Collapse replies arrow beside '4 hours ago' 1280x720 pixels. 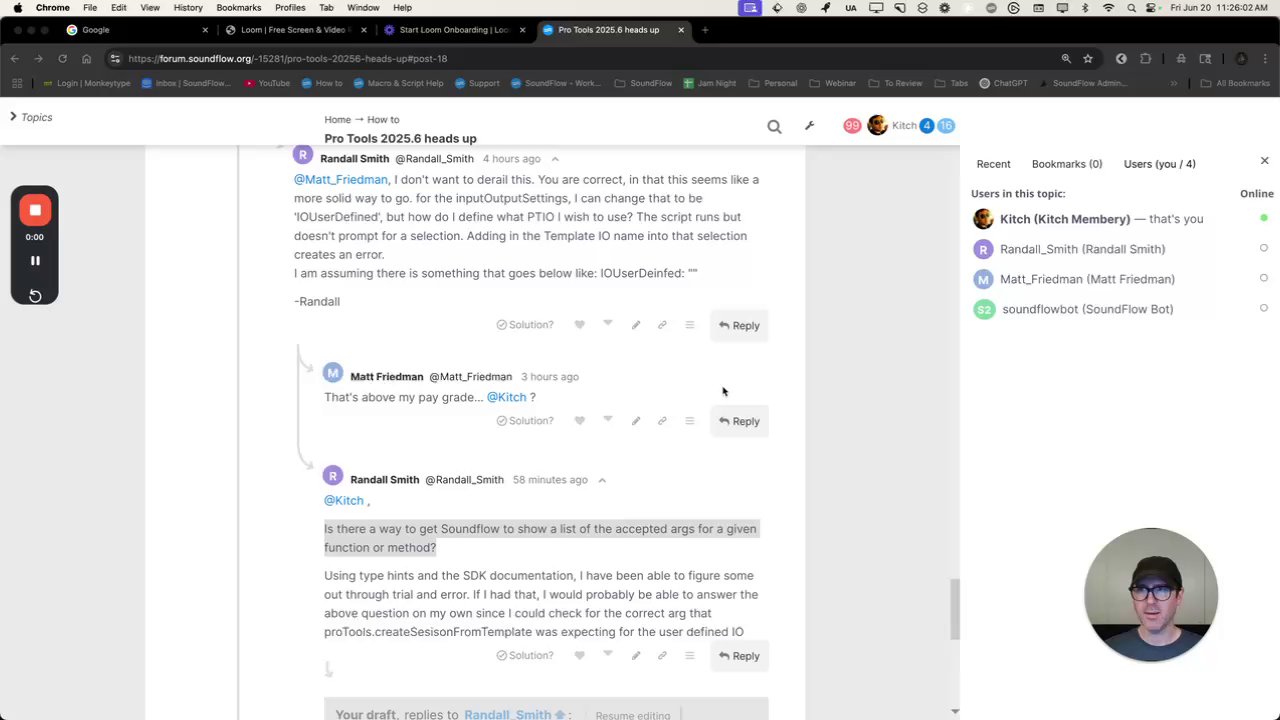click(555, 159)
